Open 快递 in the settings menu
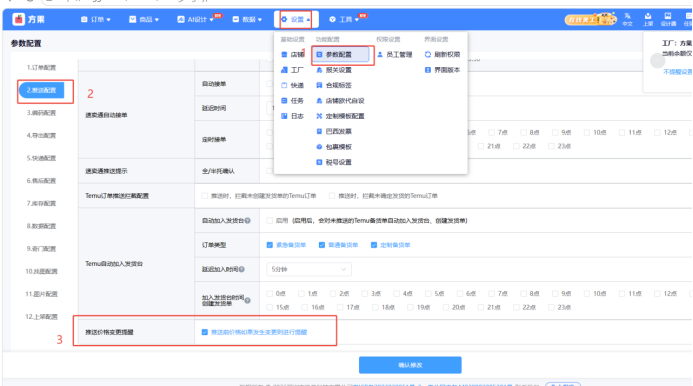This screenshot has width=693, height=386. pos(293,85)
